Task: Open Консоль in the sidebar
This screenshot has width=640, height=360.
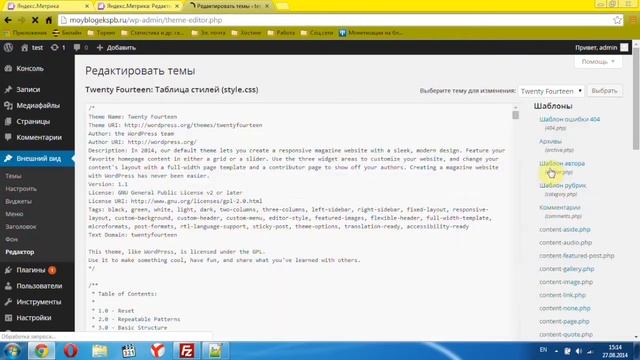Action: 30,69
